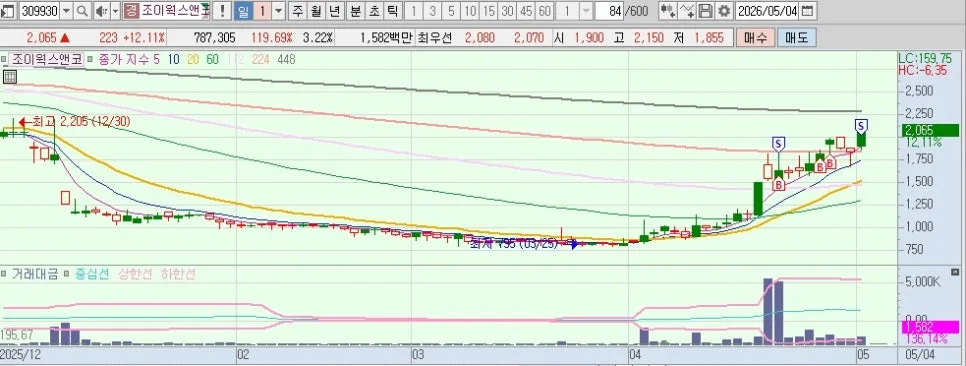This screenshot has height=366, width=966.
Task: Click the candle count field showing 84
Action: point(609,10)
